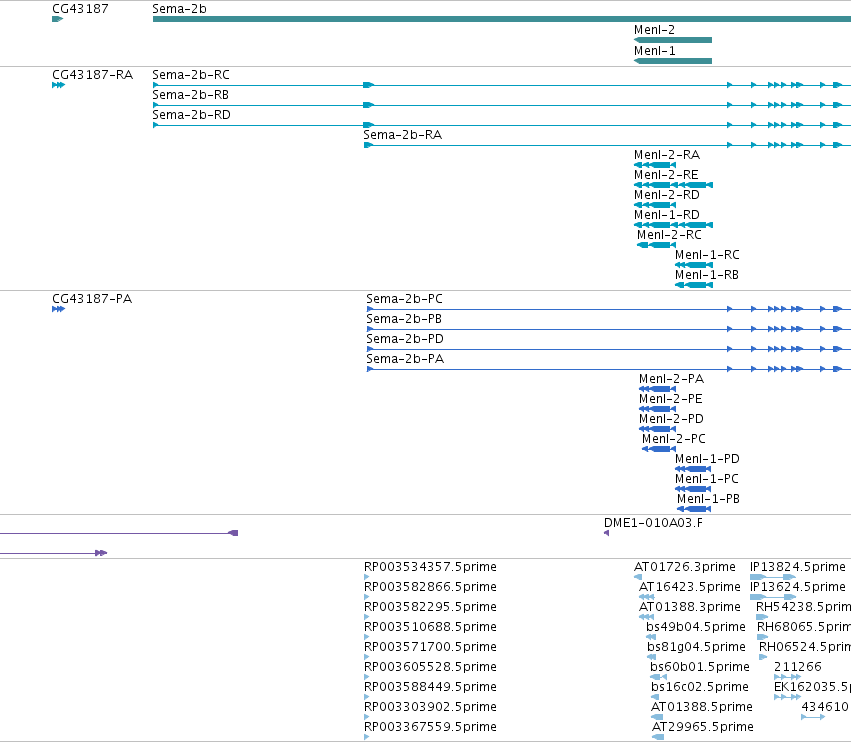Select the DME1-010A03.F feature label
Viewport: 851px width, 742px height.
[653, 523]
